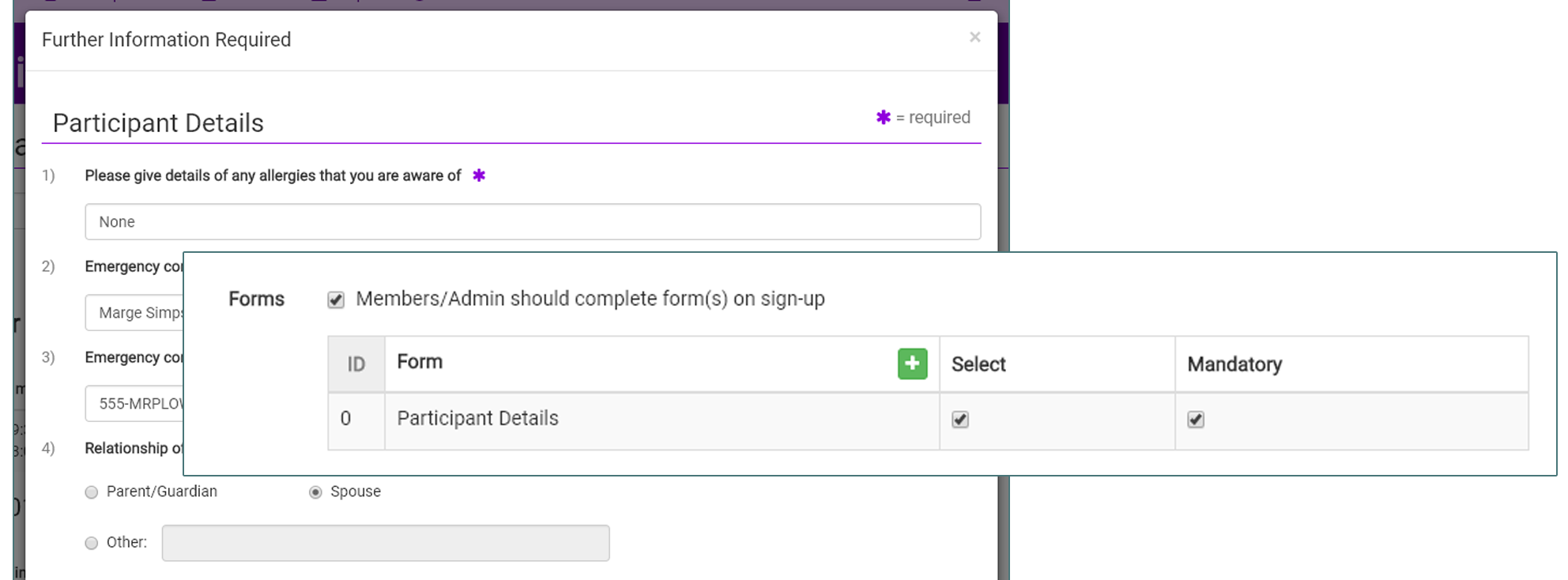Select the Other relationship radio button
Viewport: 1568px width, 580px height.
click(x=92, y=543)
